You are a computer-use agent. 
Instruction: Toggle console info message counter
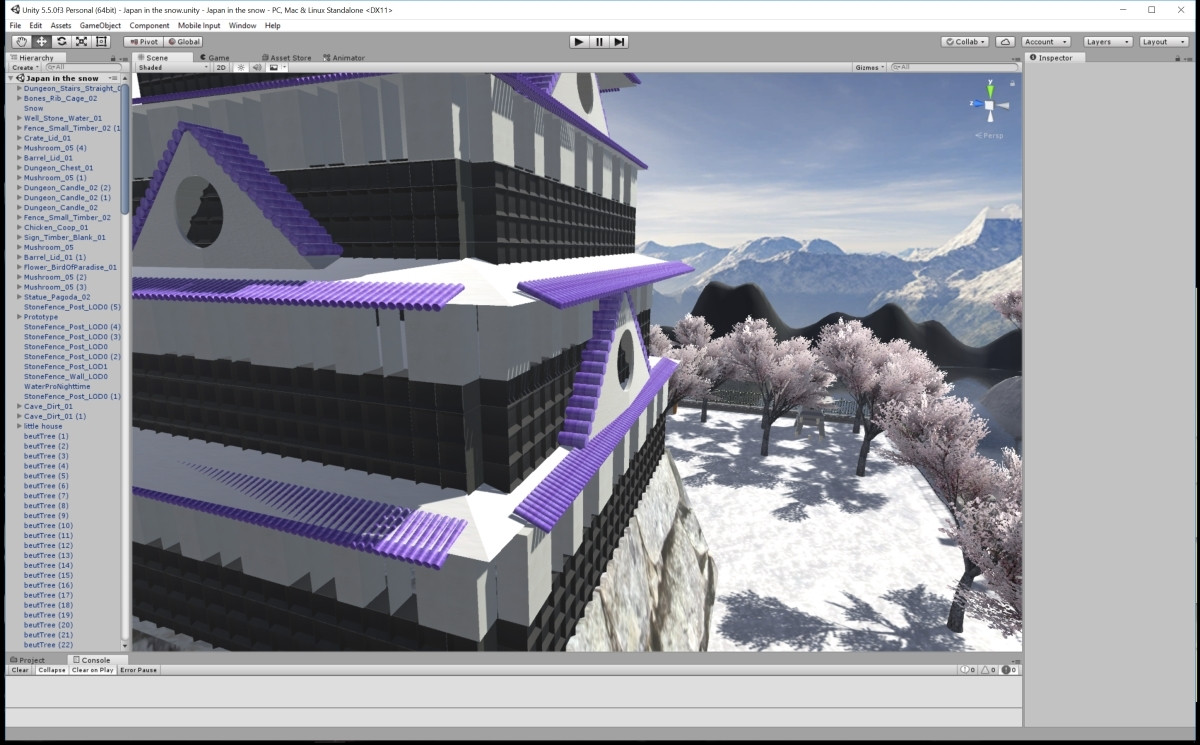click(x=968, y=670)
